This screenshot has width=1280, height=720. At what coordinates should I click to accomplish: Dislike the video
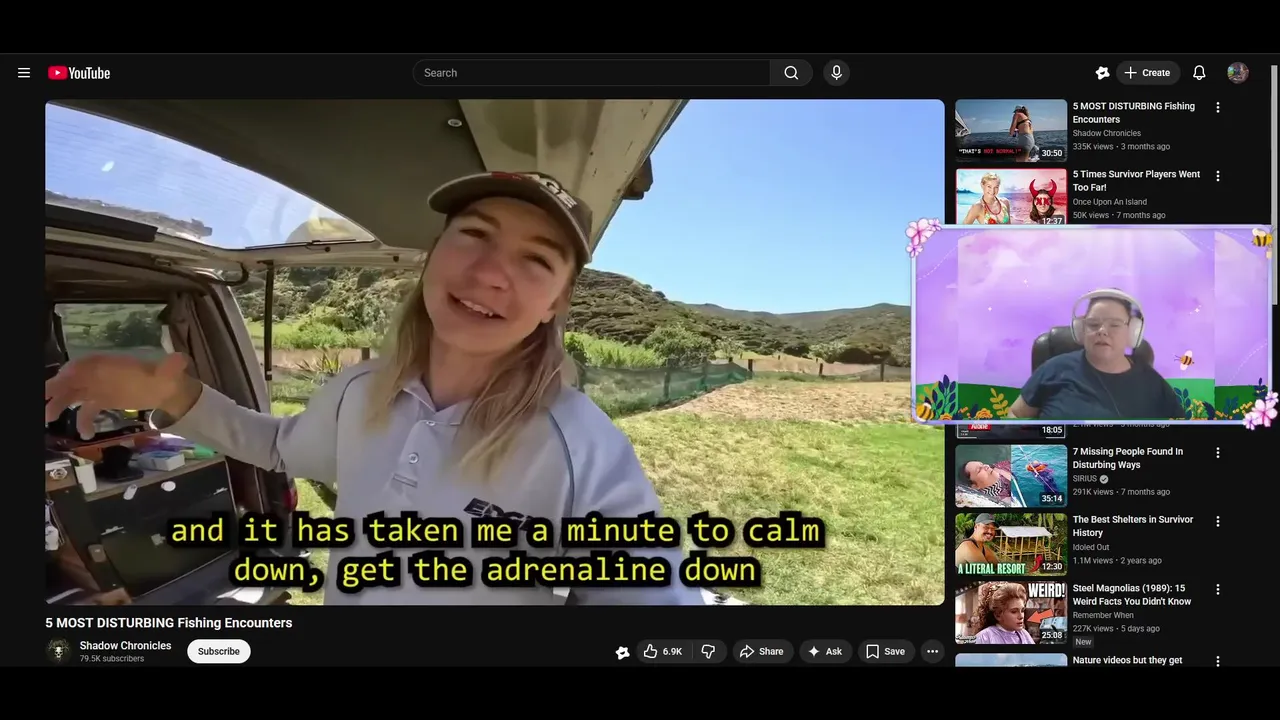pos(708,651)
